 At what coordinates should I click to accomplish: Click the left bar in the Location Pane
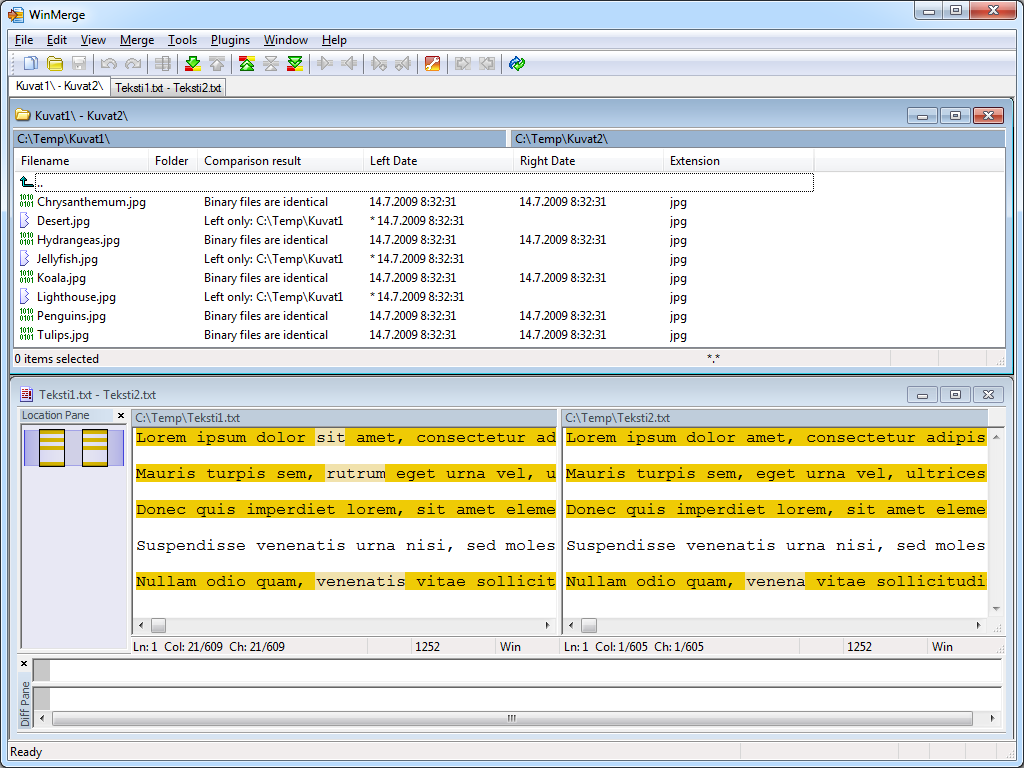pos(52,447)
